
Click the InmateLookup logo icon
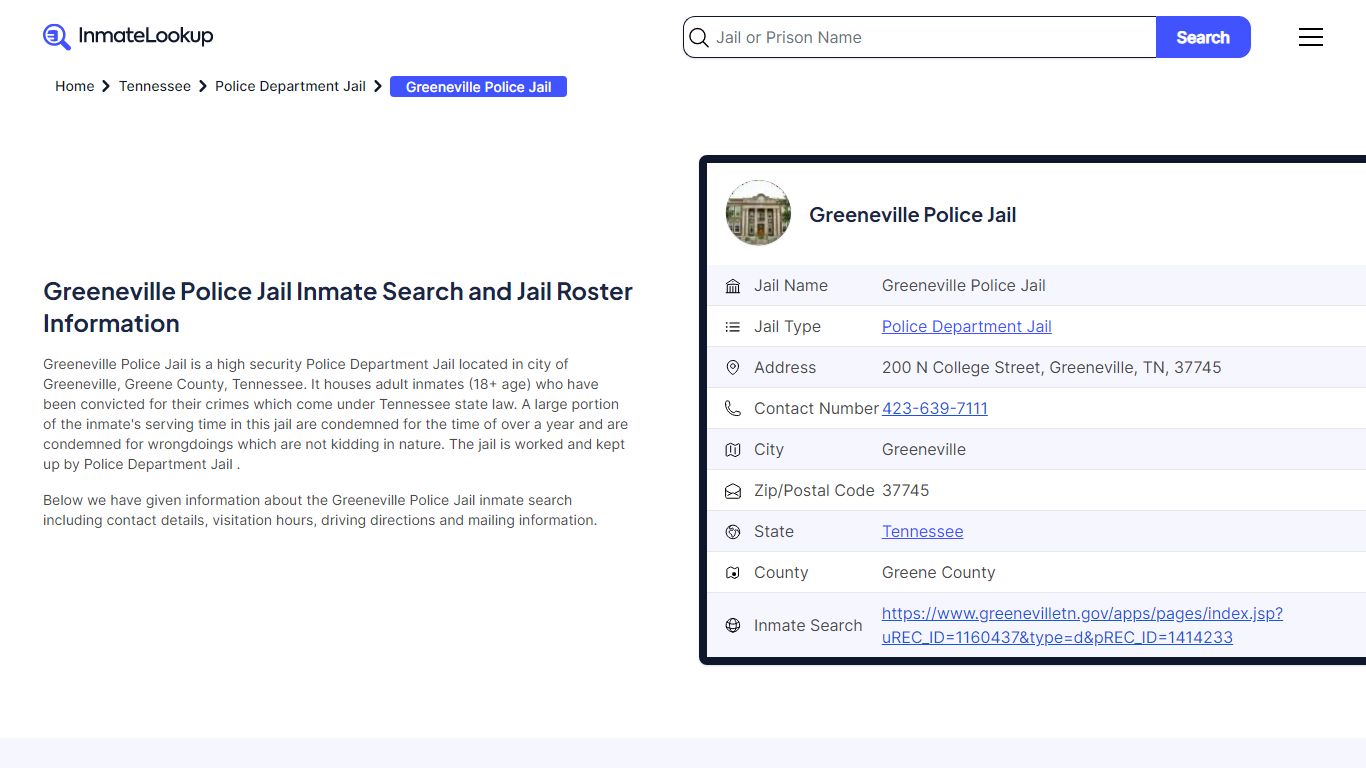pos(57,37)
